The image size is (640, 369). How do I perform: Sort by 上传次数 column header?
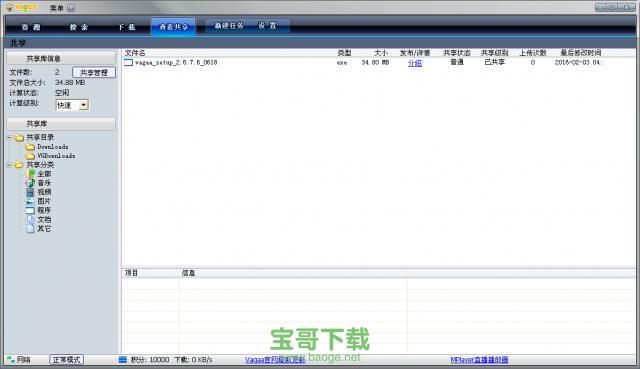pos(533,53)
